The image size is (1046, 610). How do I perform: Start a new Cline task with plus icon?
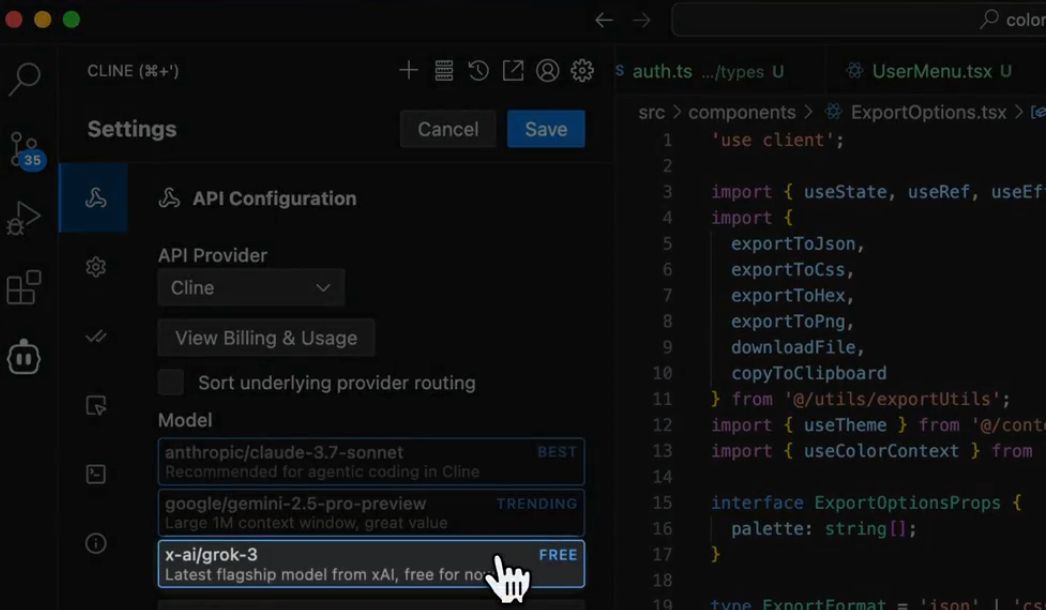[408, 70]
